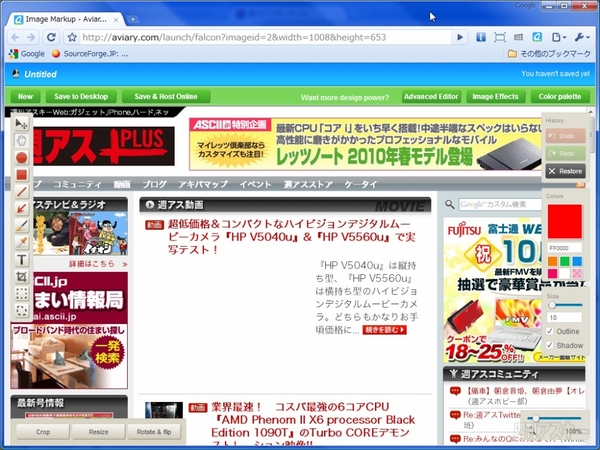The image size is (600, 450).
Task: Click the Go play arrow beside the address bar
Action: coord(460,37)
